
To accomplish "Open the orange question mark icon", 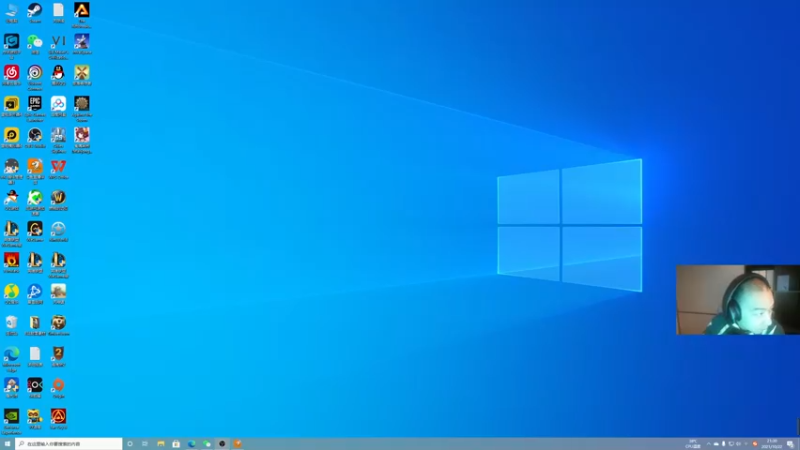I will point(35,171).
